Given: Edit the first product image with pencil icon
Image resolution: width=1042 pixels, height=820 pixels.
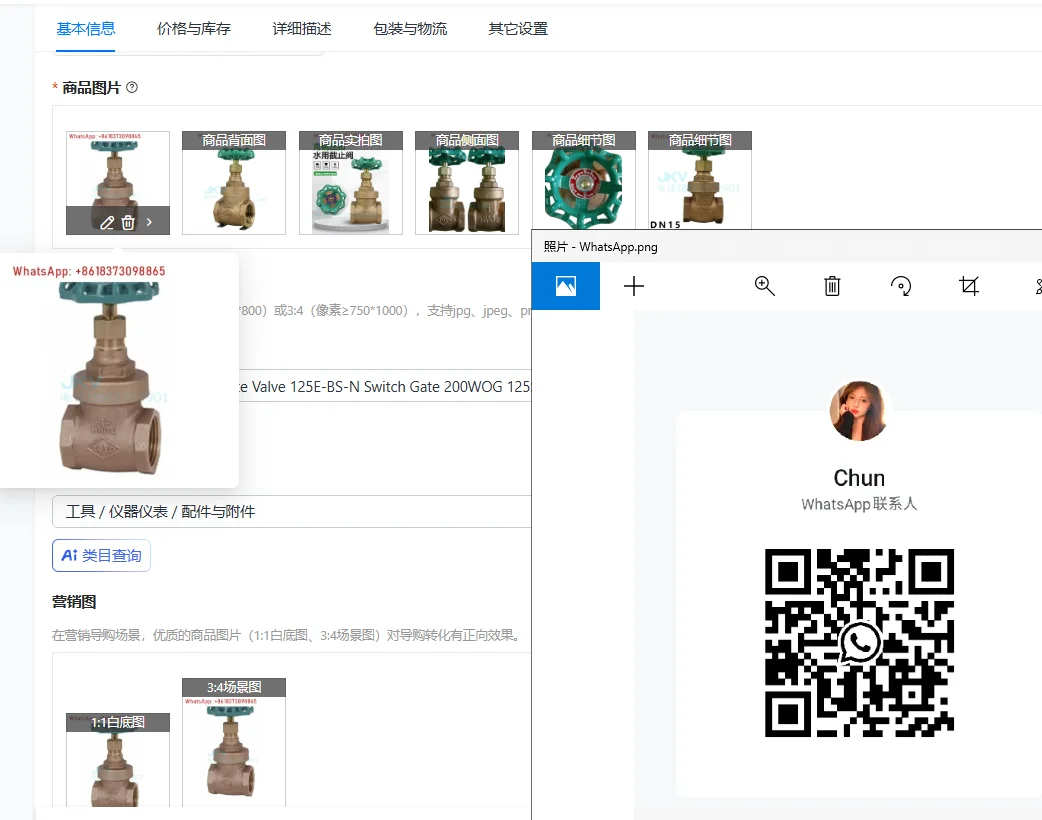Looking at the screenshot, I should [x=107, y=223].
